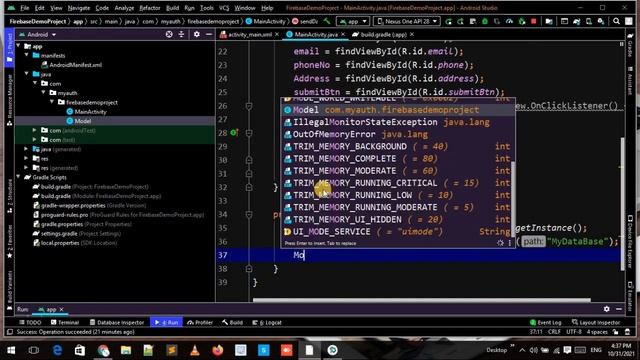Toggle the code fold marker on line 38
The image size is (640, 360).
249,269
